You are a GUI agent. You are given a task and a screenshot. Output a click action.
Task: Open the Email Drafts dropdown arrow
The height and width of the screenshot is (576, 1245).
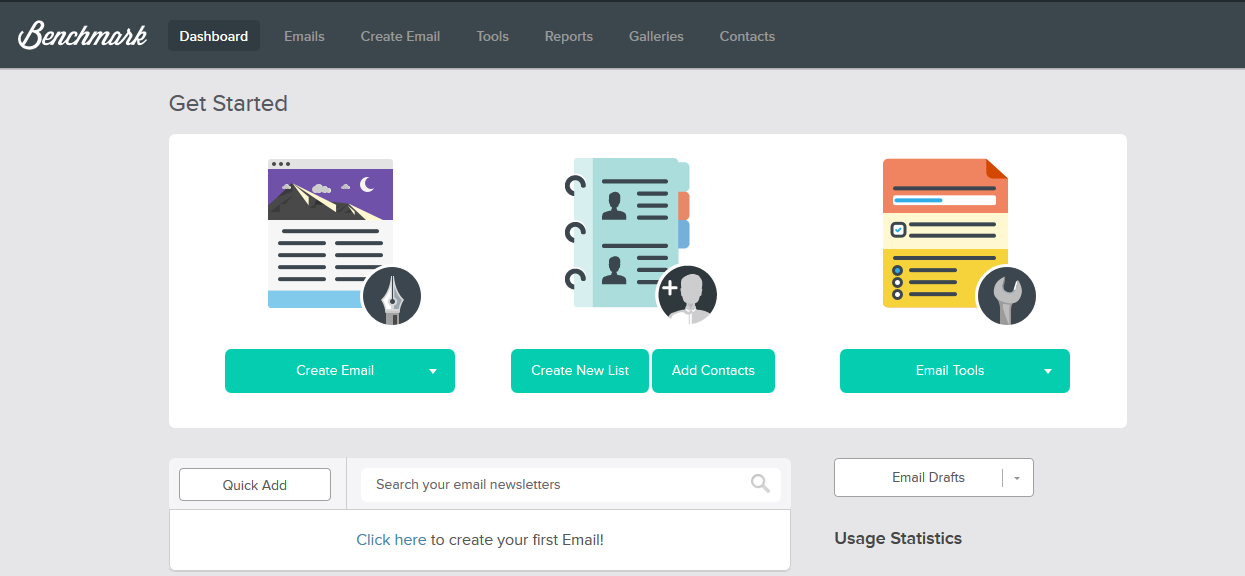point(1017,478)
